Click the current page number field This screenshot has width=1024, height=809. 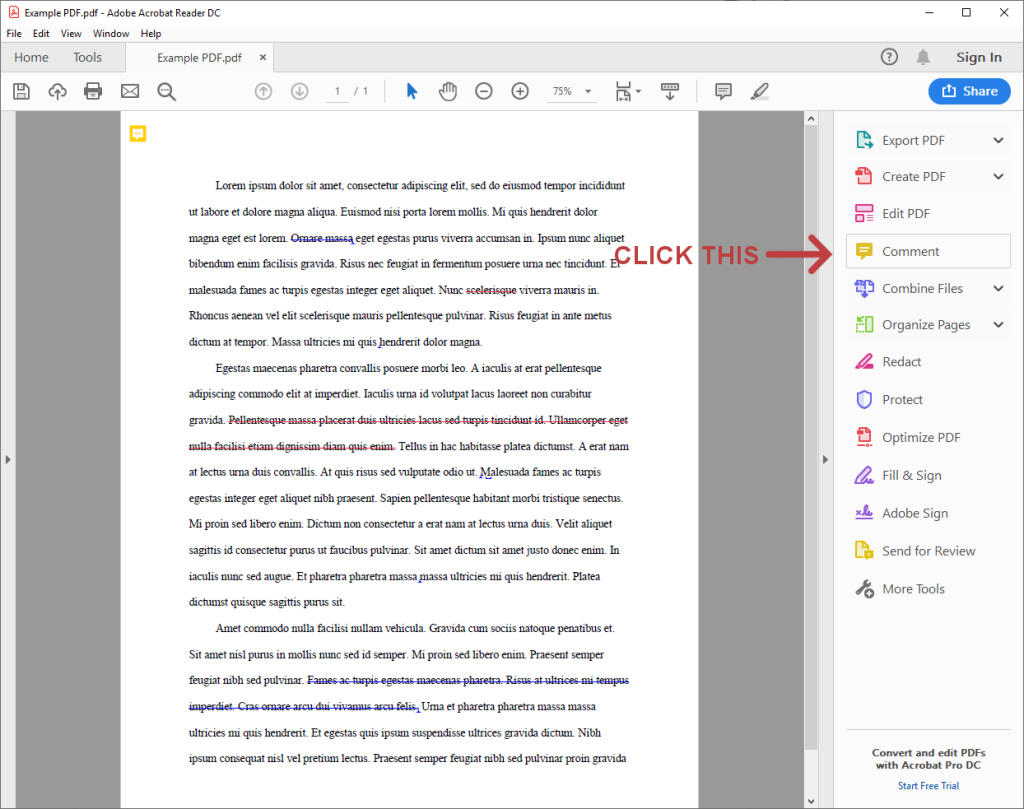[x=338, y=91]
